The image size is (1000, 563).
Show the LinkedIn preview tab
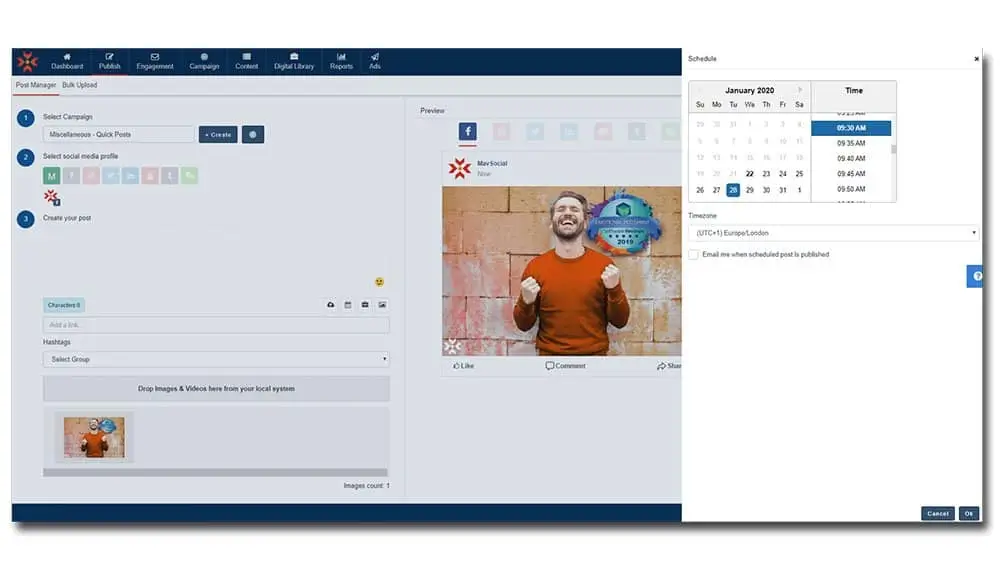[x=569, y=131]
